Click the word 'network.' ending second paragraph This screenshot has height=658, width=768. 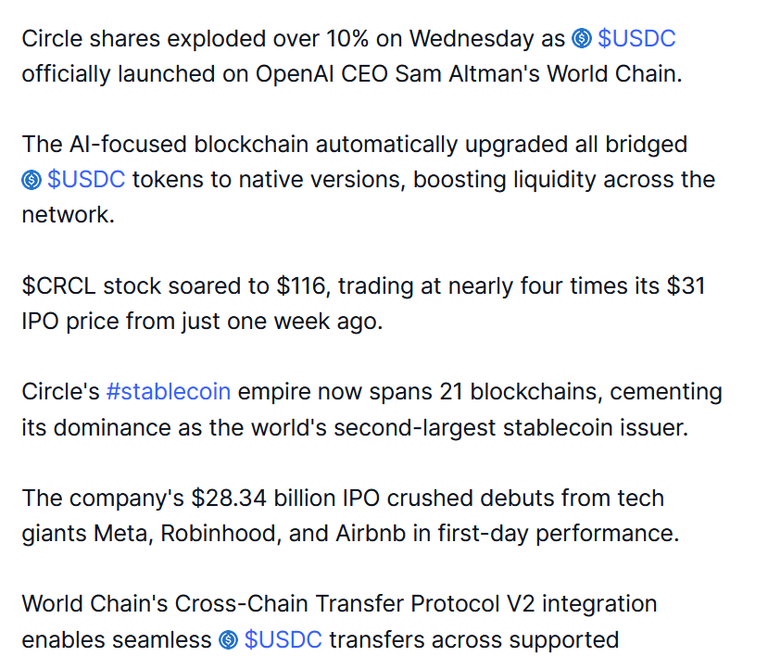68,215
